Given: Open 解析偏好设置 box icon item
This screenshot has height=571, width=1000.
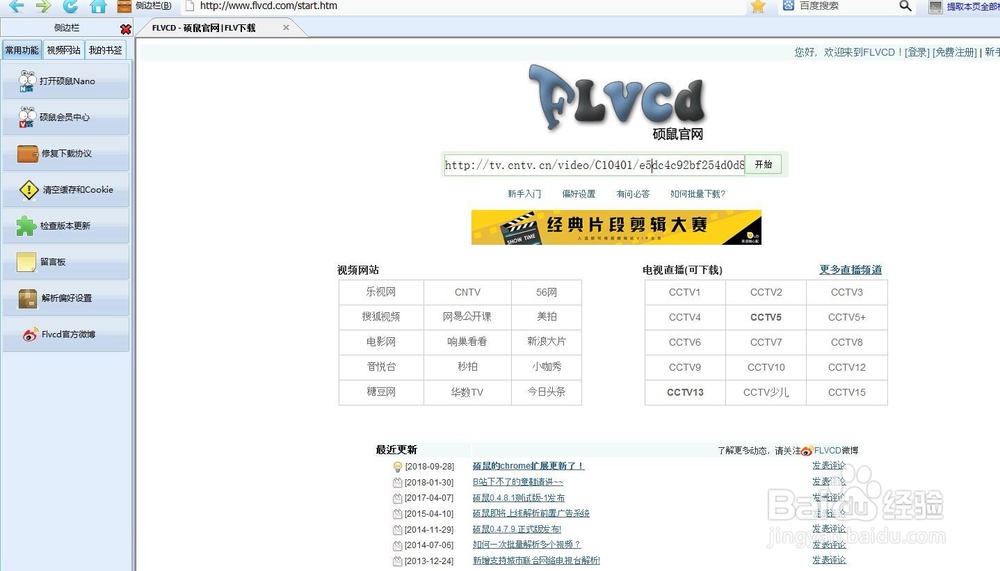Looking at the screenshot, I should click(66, 298).
